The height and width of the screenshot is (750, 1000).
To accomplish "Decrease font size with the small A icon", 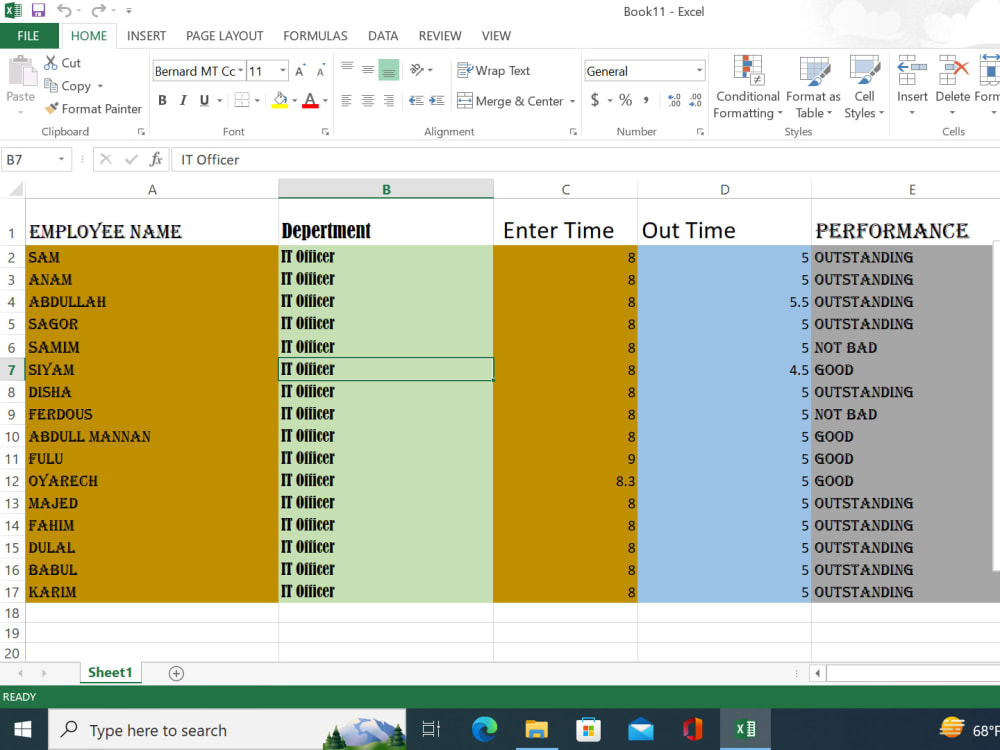I will (x=321, y=71).
